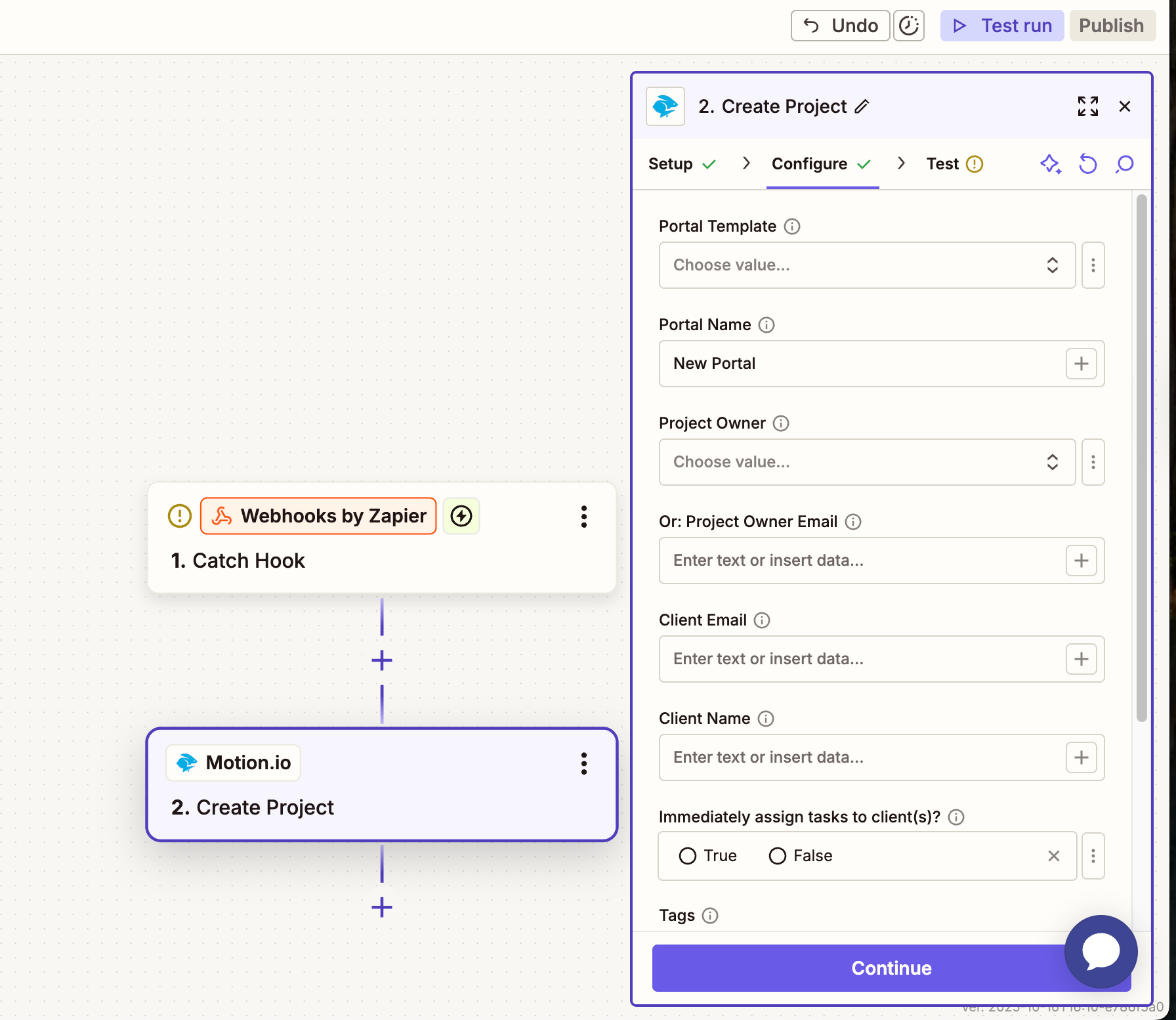Click the Undo button

(x=841, y=26)
